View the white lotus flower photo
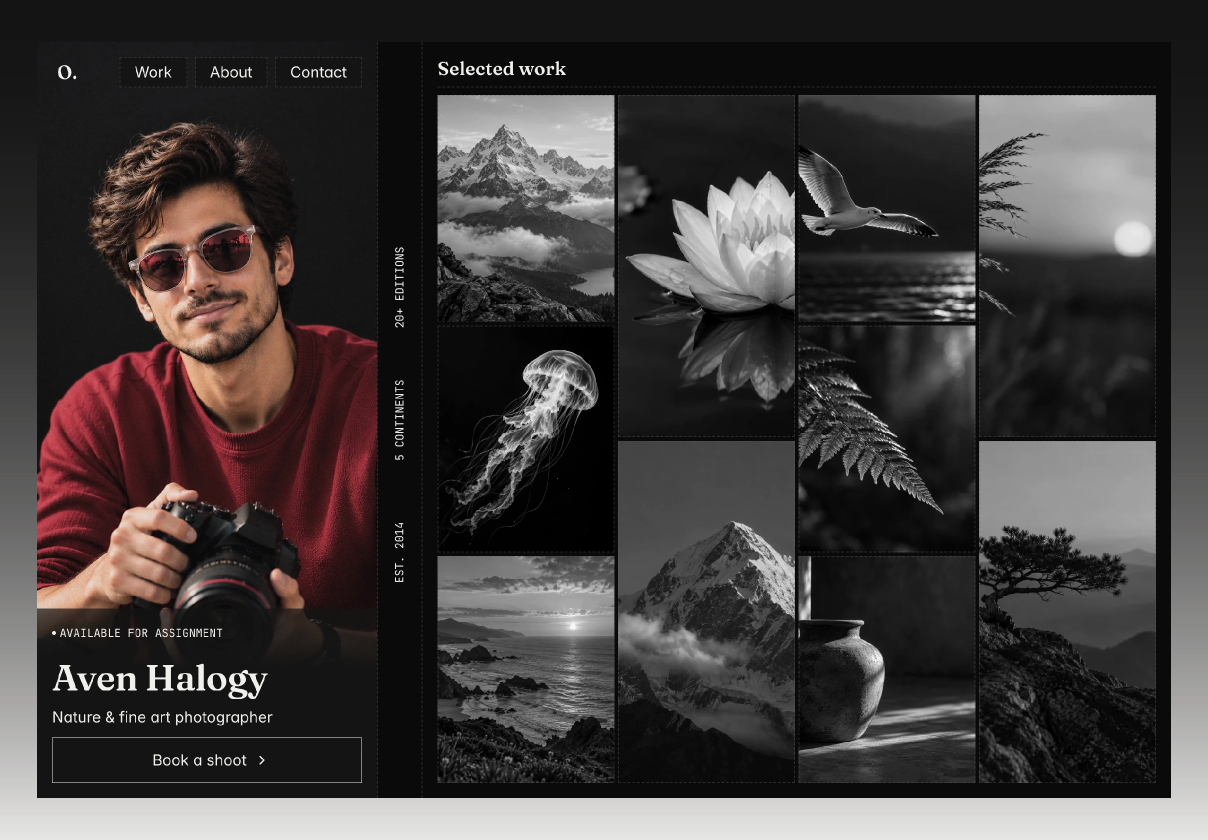This screenshot has height=840, width=1208. pyautogui.click(x=706, y=266)
